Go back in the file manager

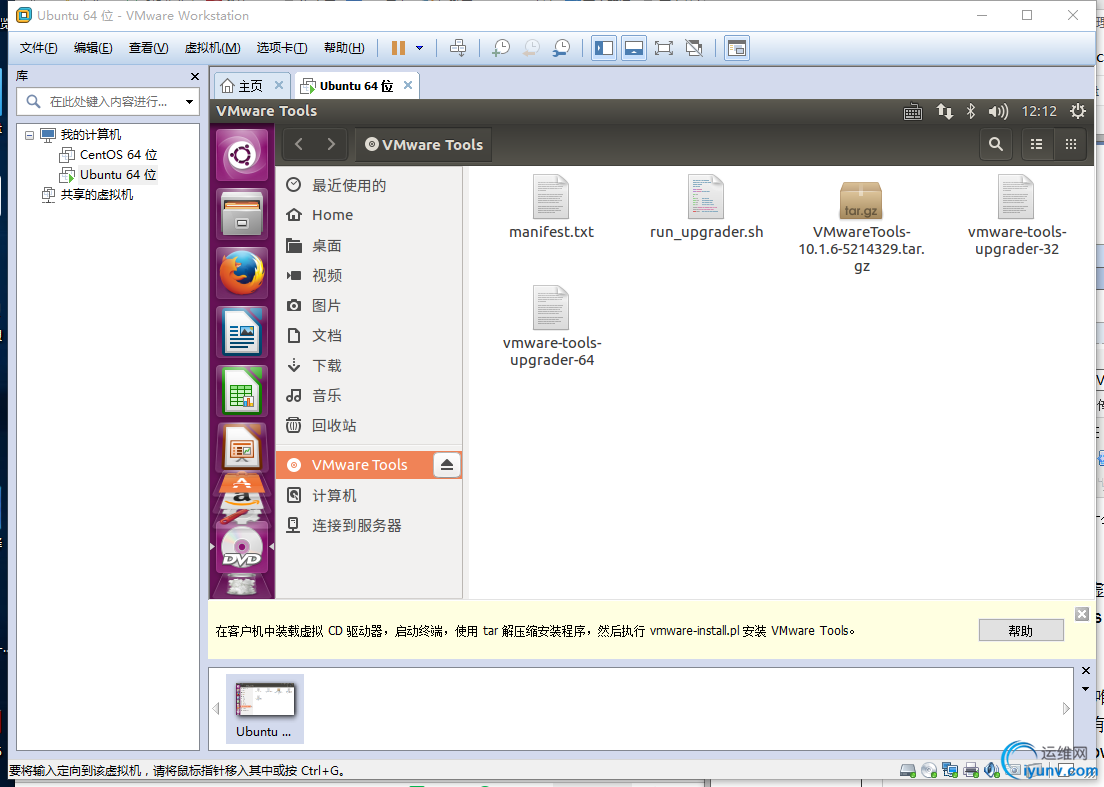(x=299, y=144)
